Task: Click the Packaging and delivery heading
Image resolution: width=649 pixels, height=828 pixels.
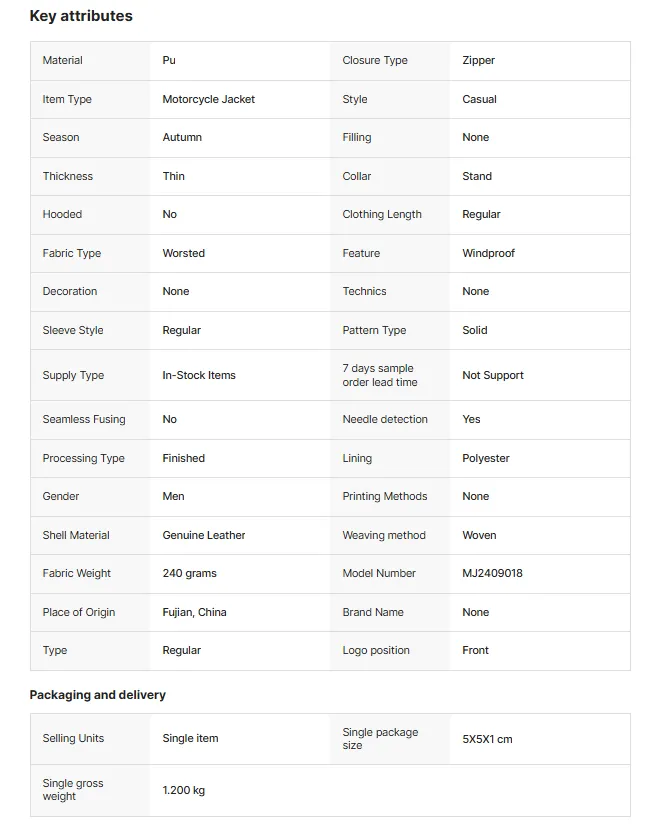Action: click(98, 695)
